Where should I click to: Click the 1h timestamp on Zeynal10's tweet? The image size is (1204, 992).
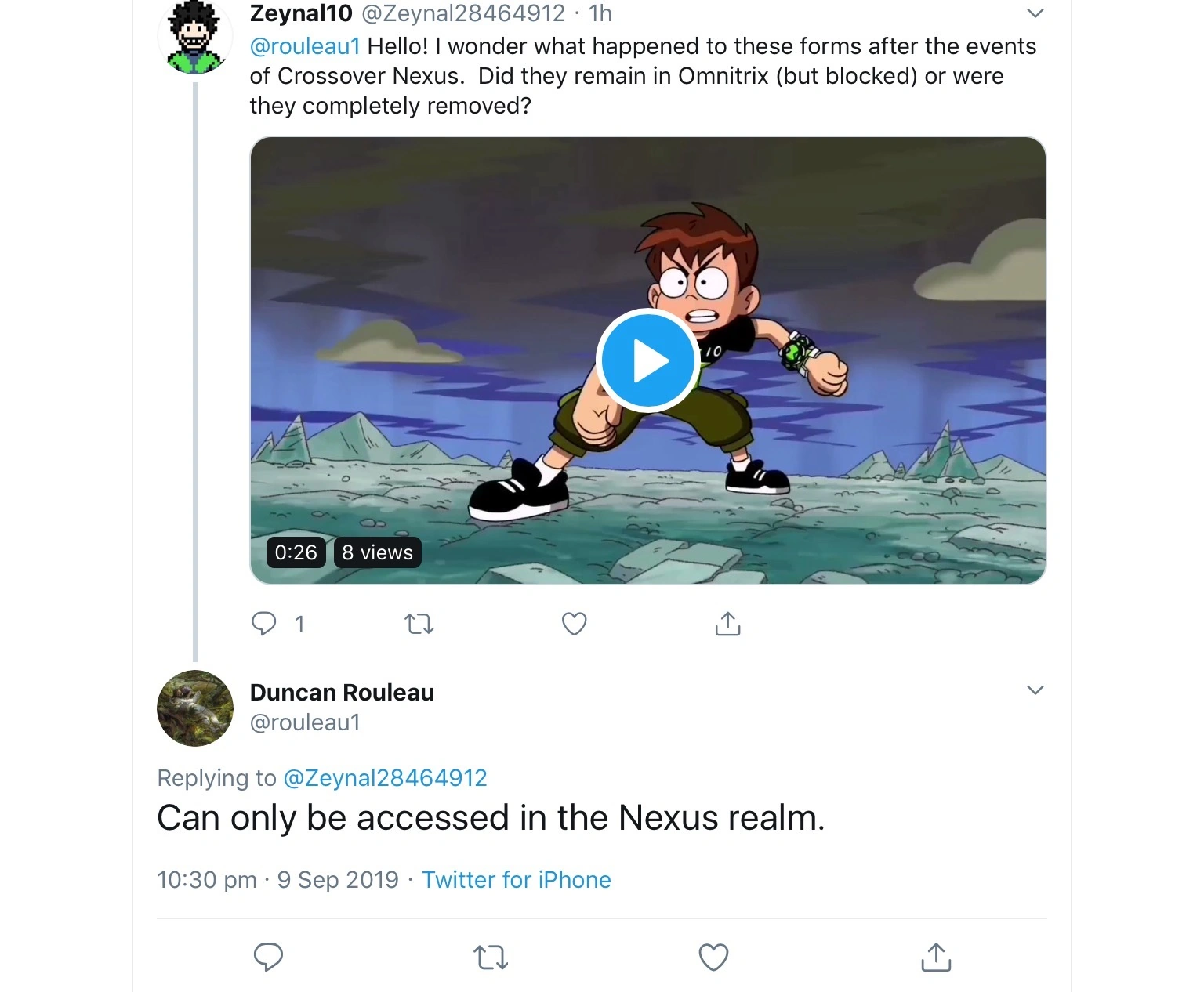pyautogui.click(x=600, y=13)
